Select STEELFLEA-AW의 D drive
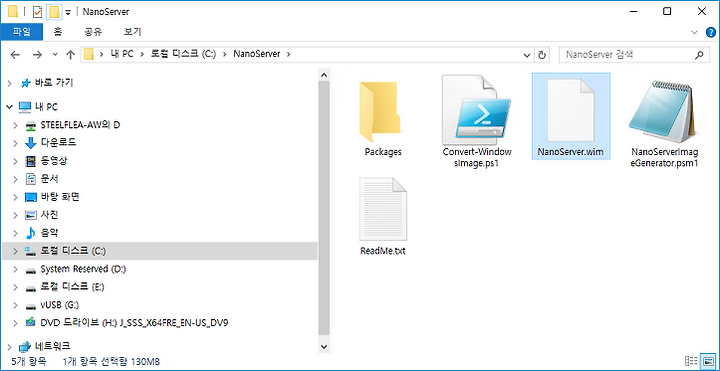The image size is (720, 371). coord(80,125)
